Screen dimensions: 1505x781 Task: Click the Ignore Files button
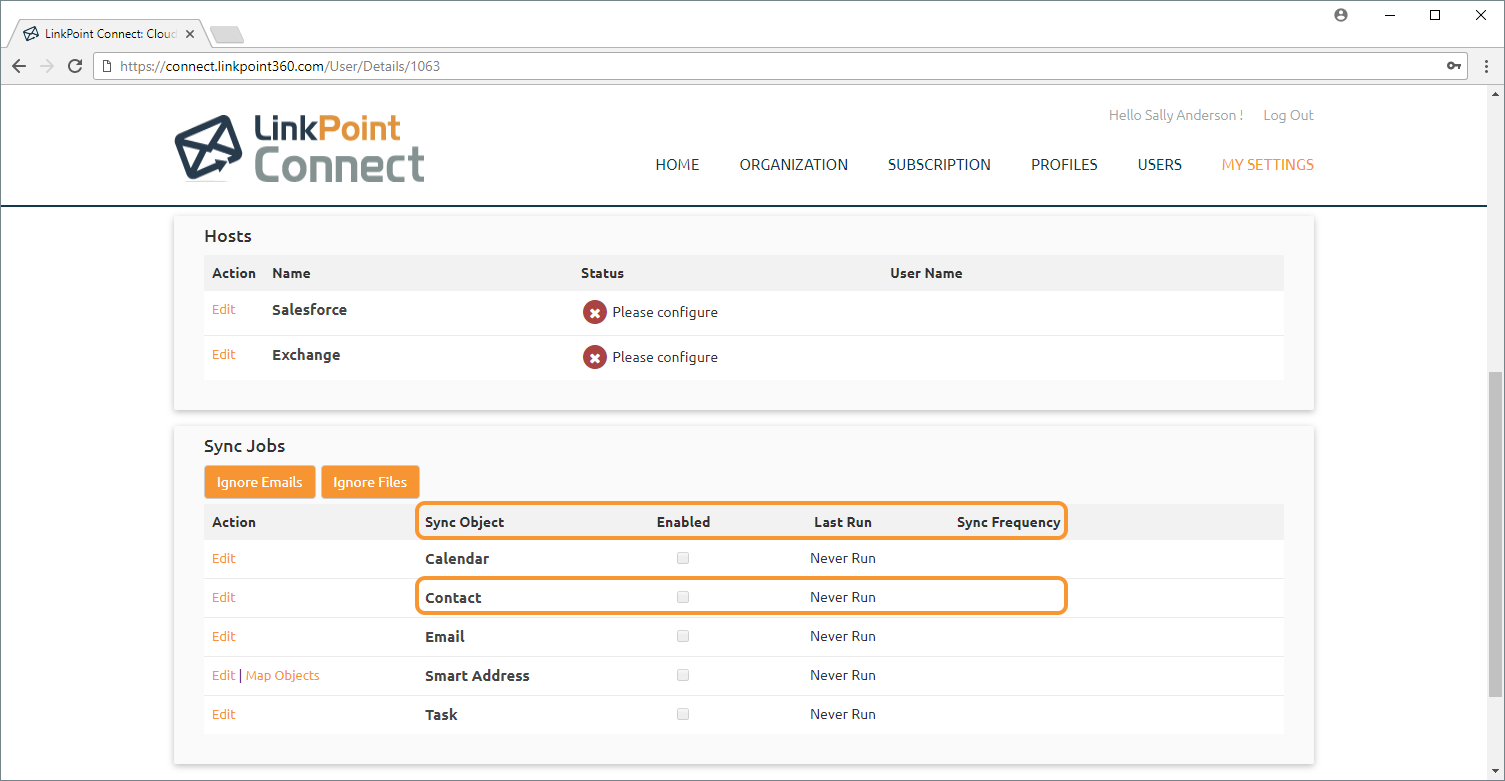pyautogui.click(x=370, y=482)
